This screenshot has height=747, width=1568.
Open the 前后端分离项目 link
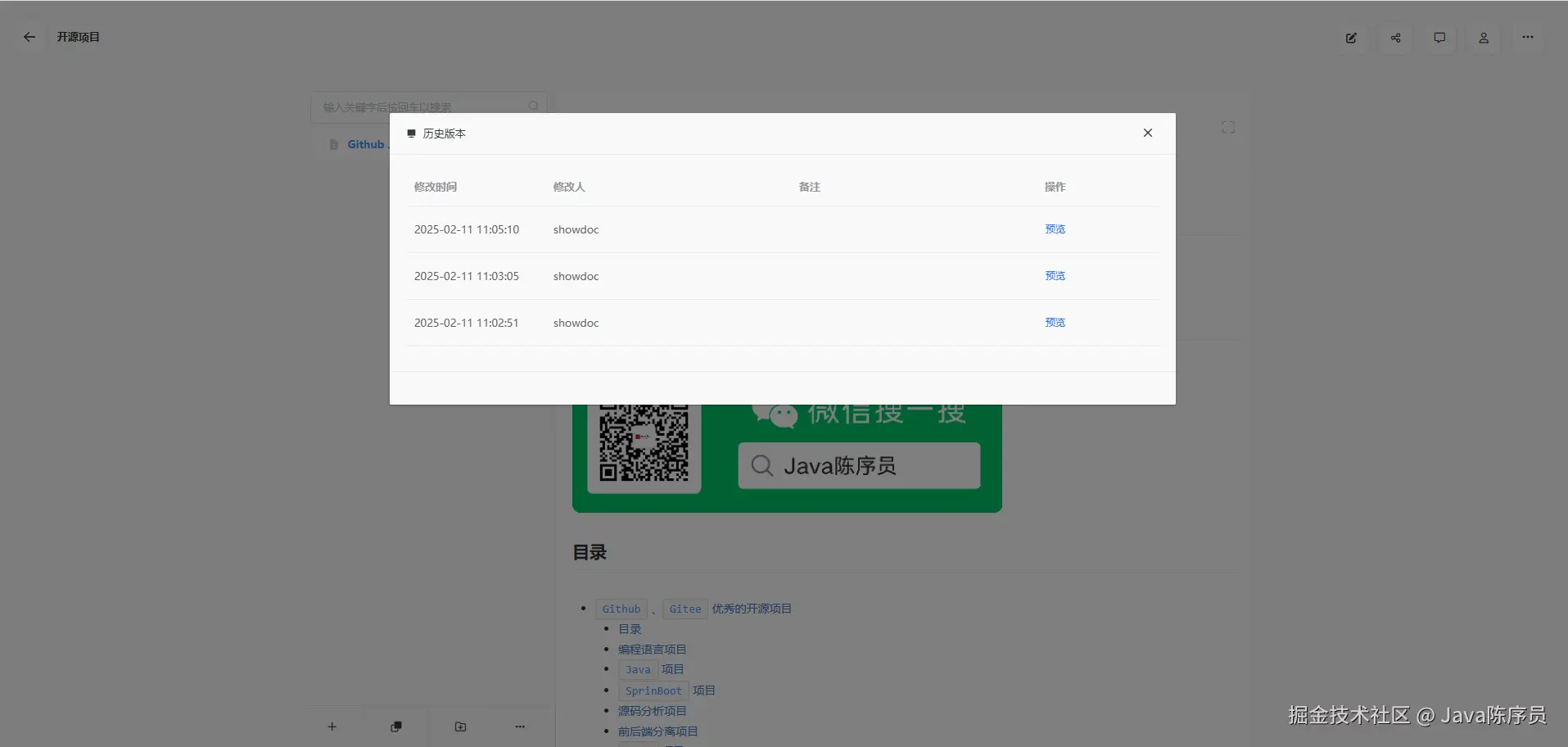coord(658,731)
